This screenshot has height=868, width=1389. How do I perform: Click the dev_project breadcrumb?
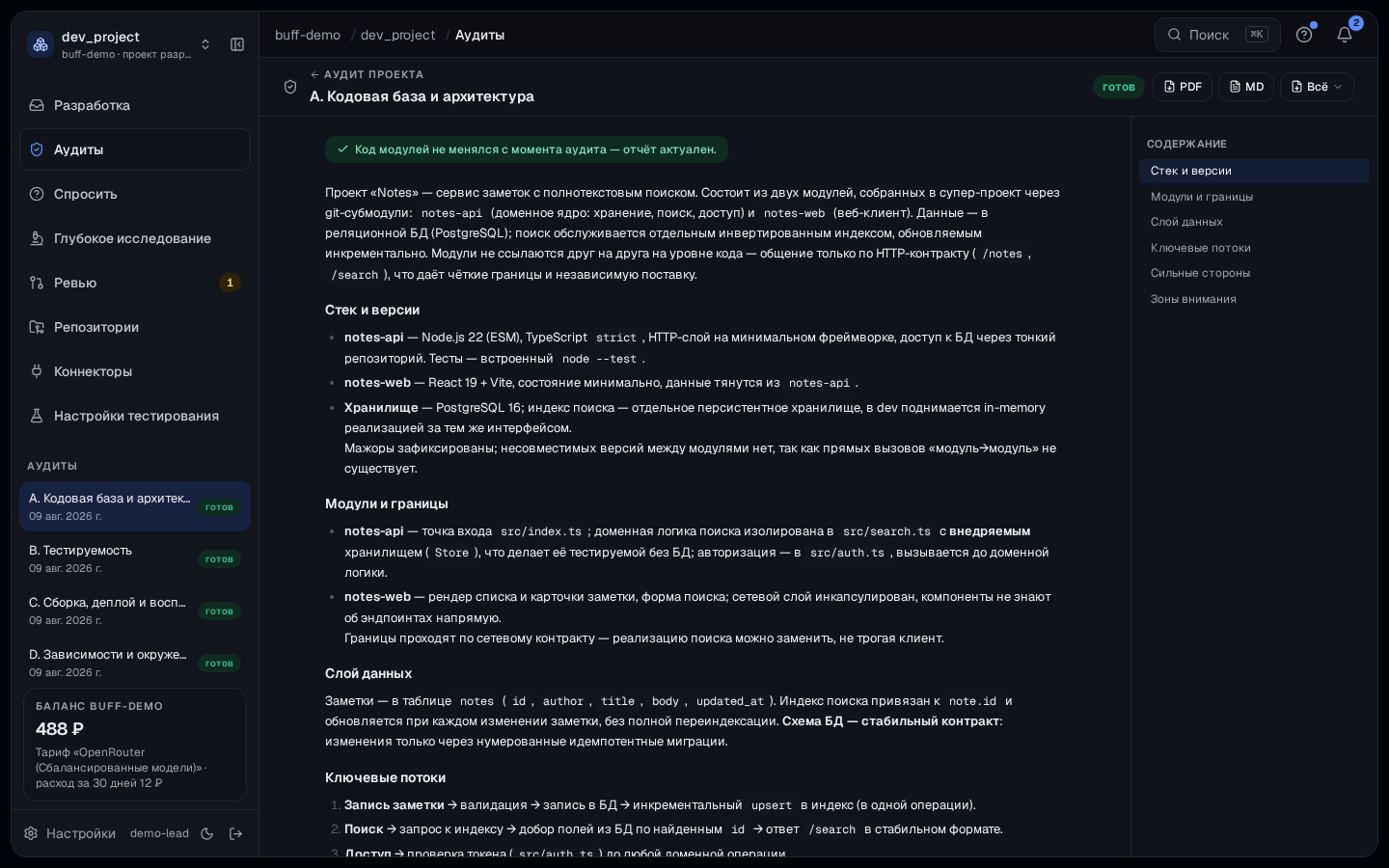point(398,35)
